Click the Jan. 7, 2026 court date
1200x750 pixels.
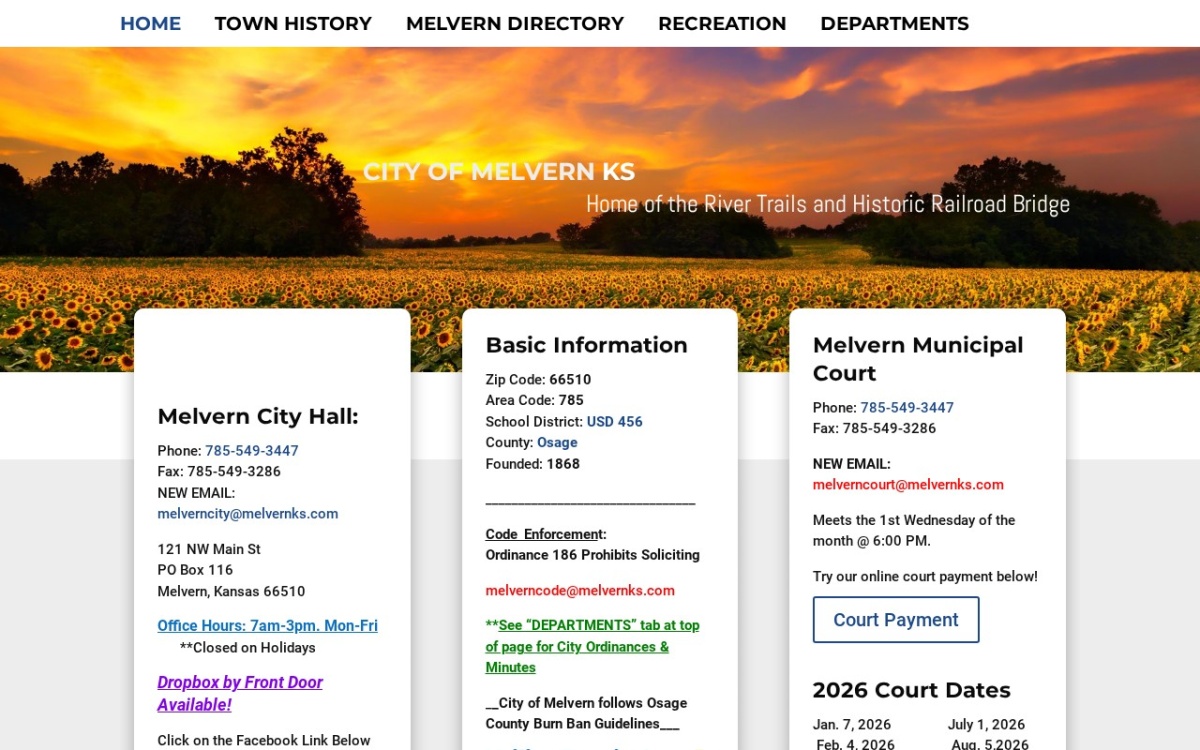click(x=851, y=725)
